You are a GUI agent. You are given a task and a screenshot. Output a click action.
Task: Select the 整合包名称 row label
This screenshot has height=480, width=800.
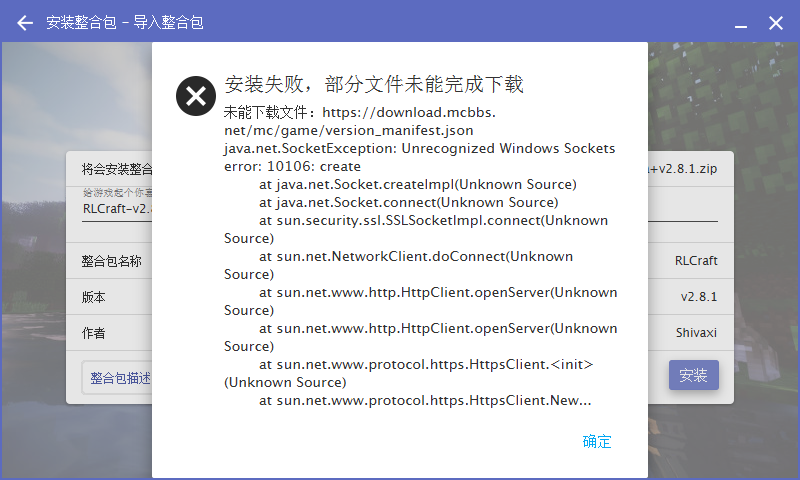111,261
